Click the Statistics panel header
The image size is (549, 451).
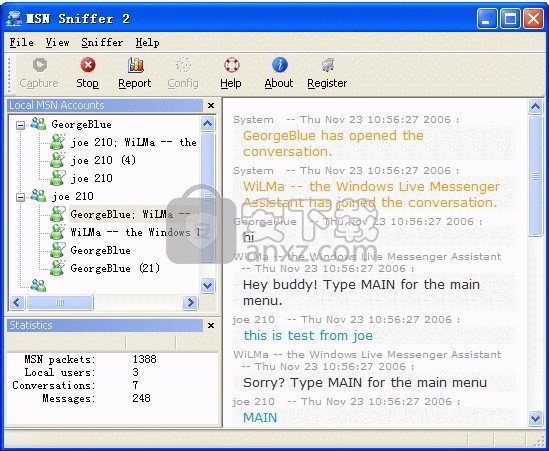click(105, 325)
